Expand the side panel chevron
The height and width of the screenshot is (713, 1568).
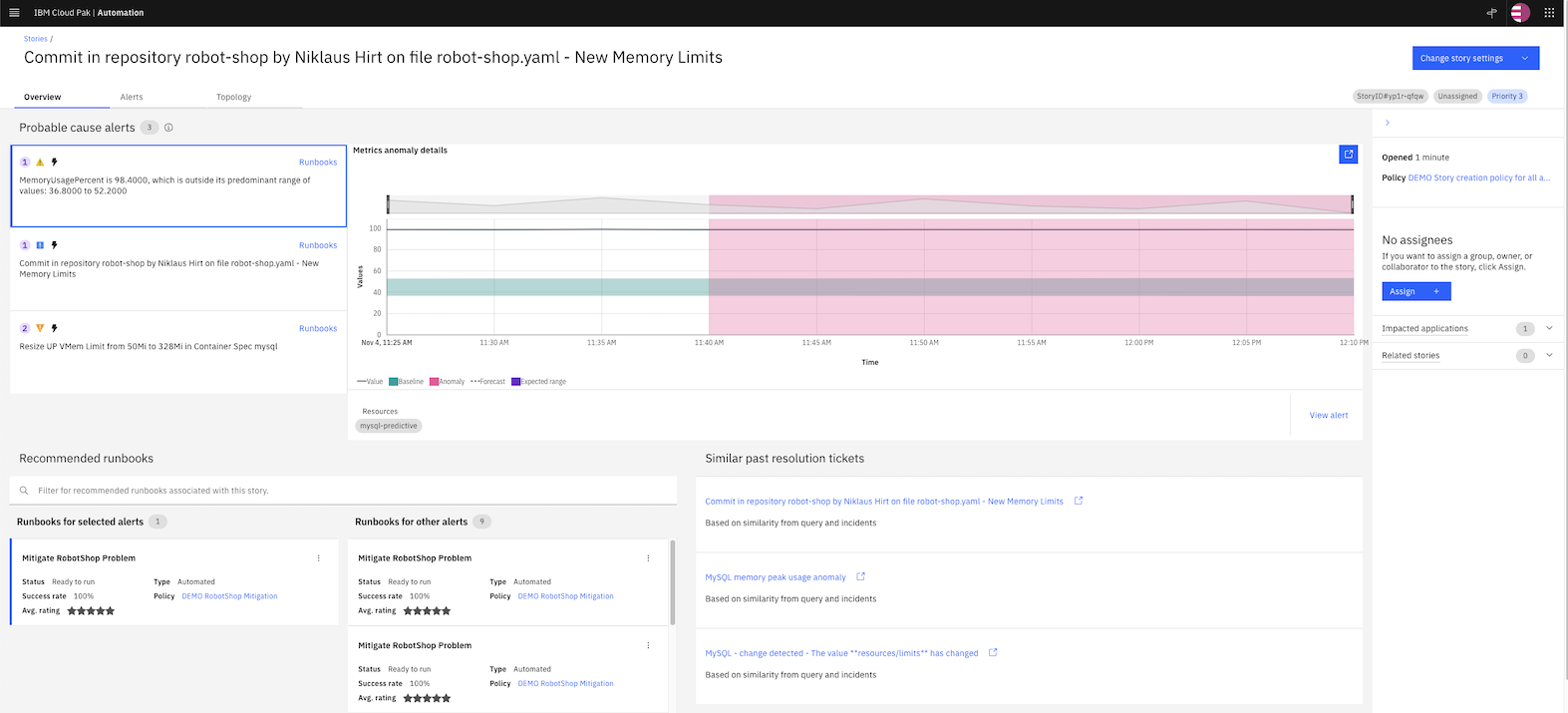tap(1388, 123)
